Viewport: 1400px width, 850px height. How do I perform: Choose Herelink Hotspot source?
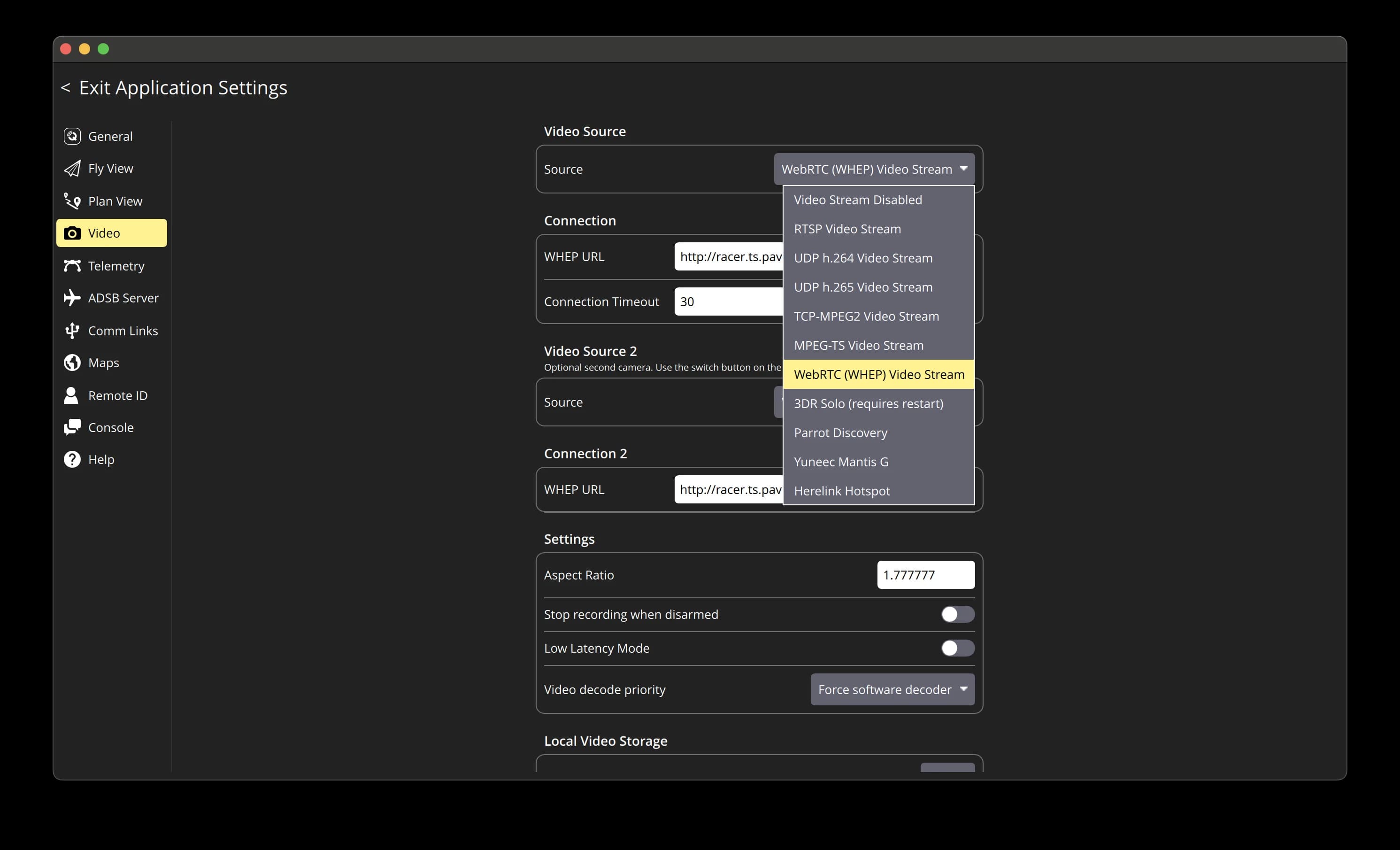tap(878, 491)
